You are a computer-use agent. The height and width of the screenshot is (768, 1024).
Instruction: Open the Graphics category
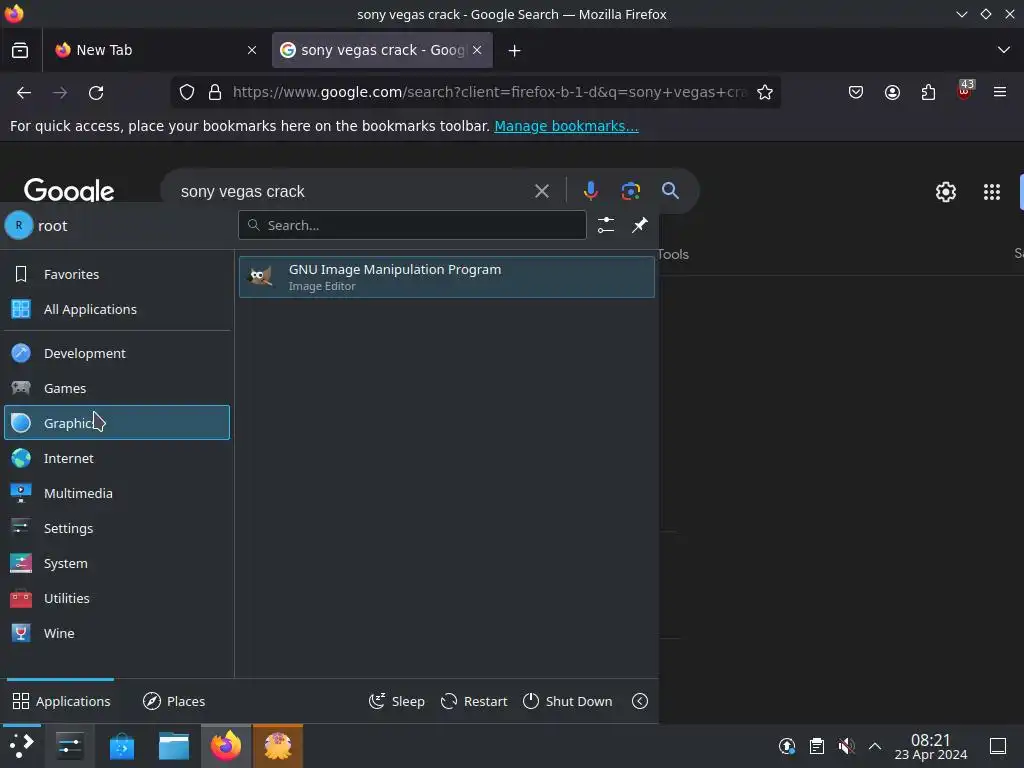[118, 423]
